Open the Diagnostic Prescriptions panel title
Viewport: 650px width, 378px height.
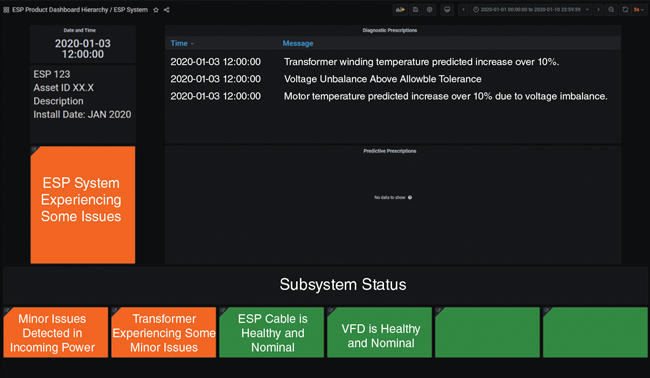390,30
